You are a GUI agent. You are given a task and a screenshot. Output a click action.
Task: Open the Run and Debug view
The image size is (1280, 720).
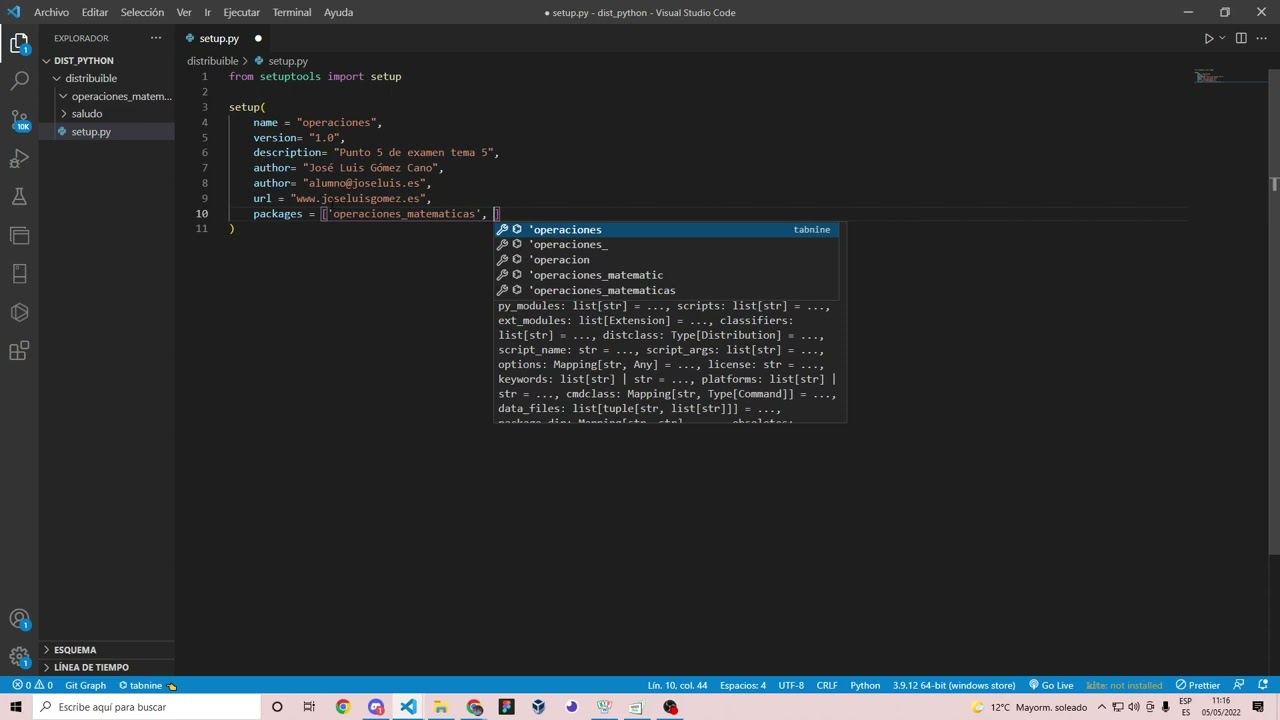[19, 158]
